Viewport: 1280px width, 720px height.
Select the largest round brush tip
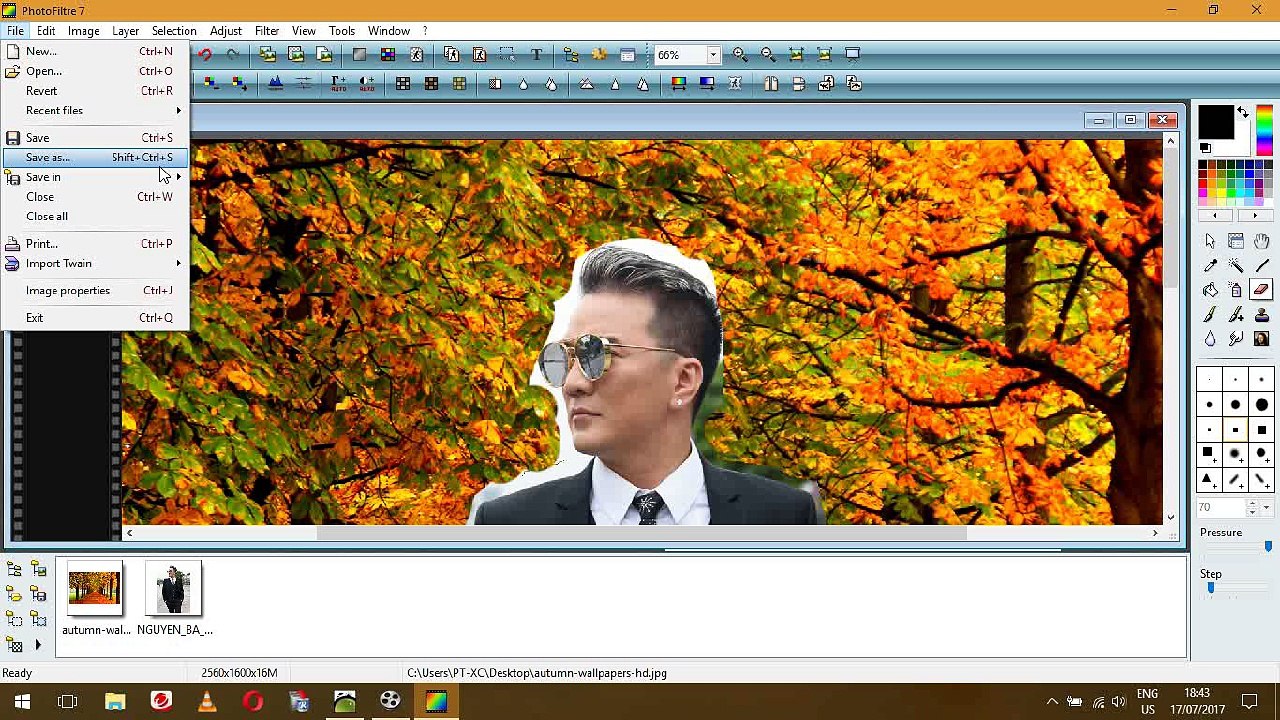coord(1261,405)
